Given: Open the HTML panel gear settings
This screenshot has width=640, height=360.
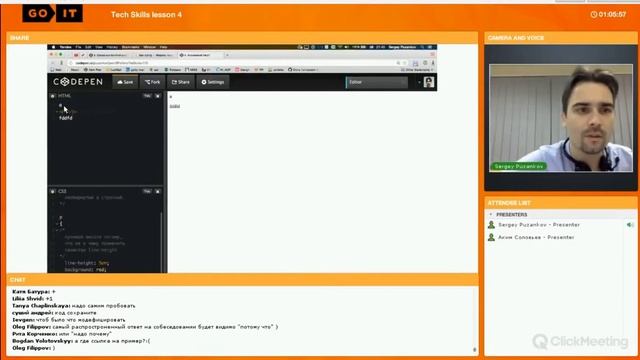Looking at the screenshot, I should click(x=53, y=96).
